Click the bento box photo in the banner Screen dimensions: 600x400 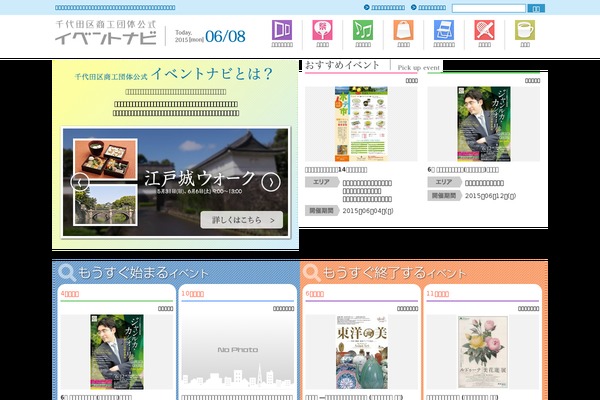105,158
